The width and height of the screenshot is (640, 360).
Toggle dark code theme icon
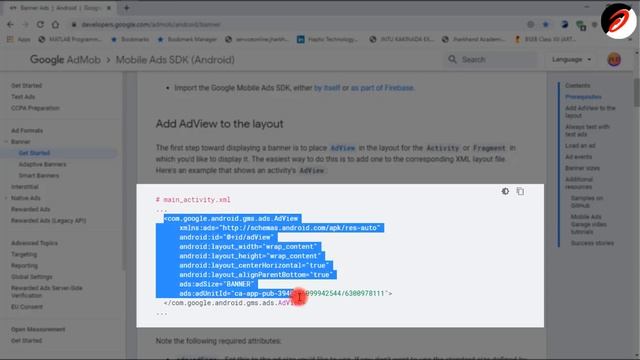click(505, 191)
